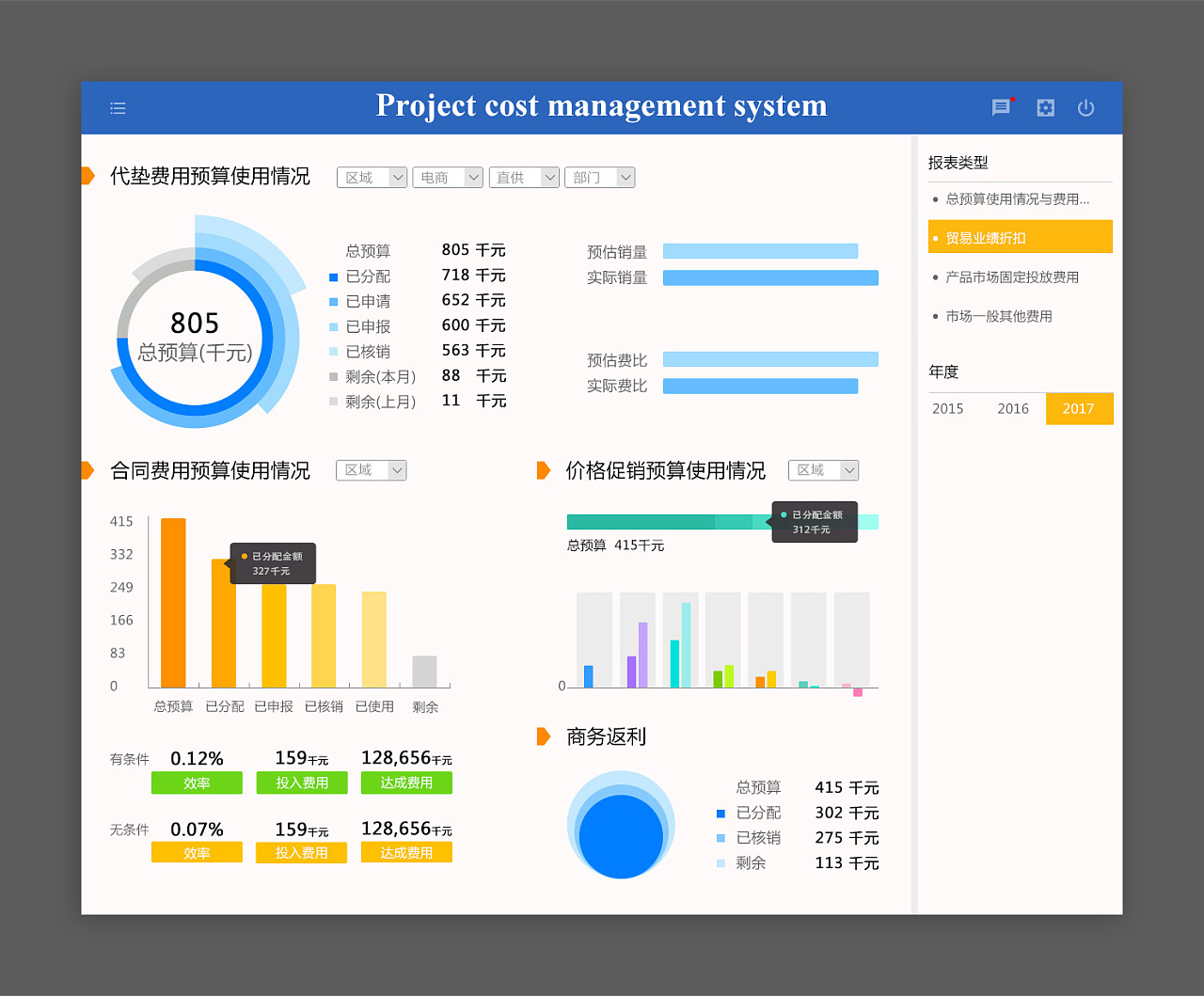Click the 已分配金额 327千元 tooltip

coord(272,563)
